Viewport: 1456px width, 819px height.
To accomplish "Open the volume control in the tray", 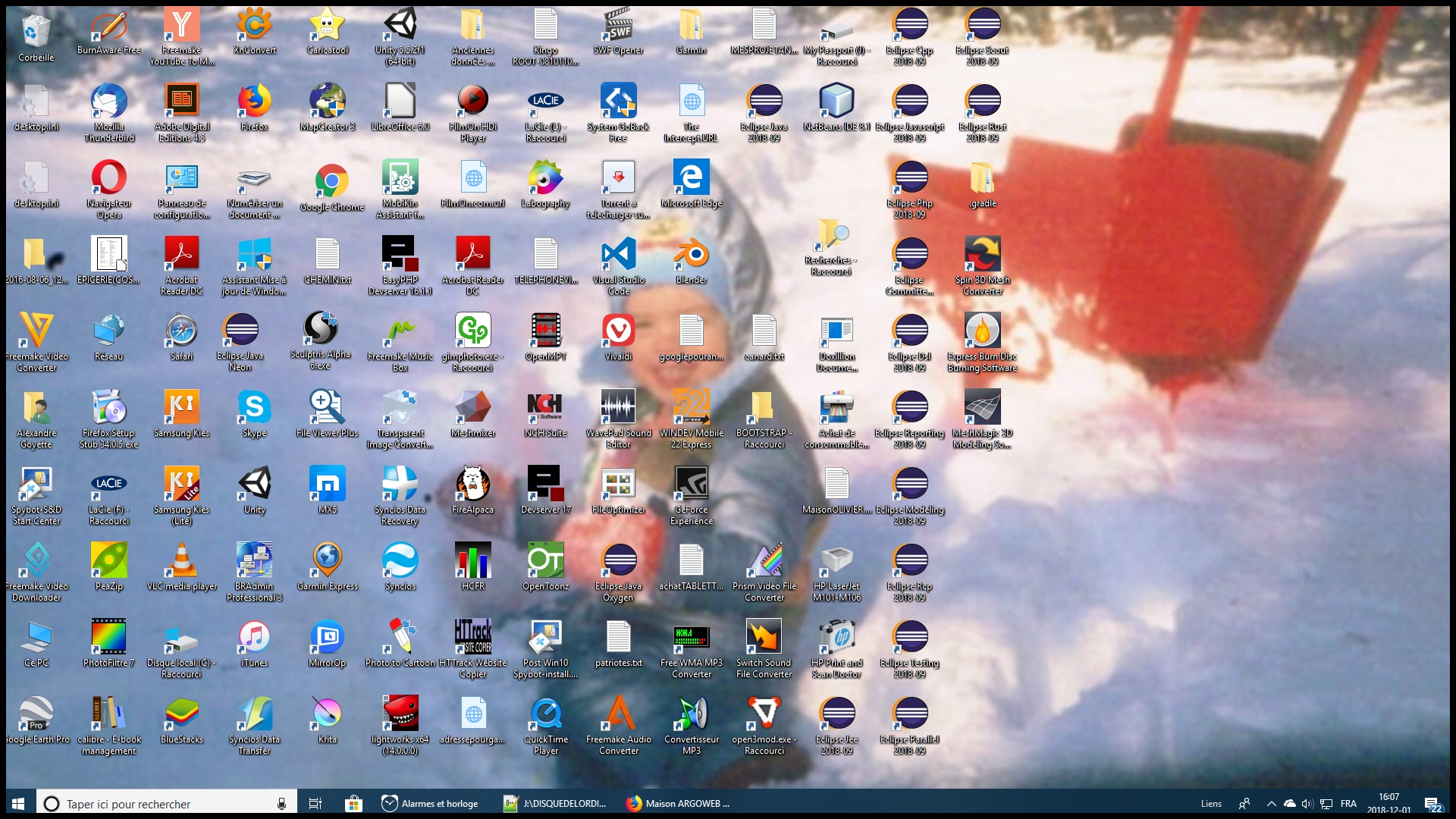I will [x=1307, y=804].
